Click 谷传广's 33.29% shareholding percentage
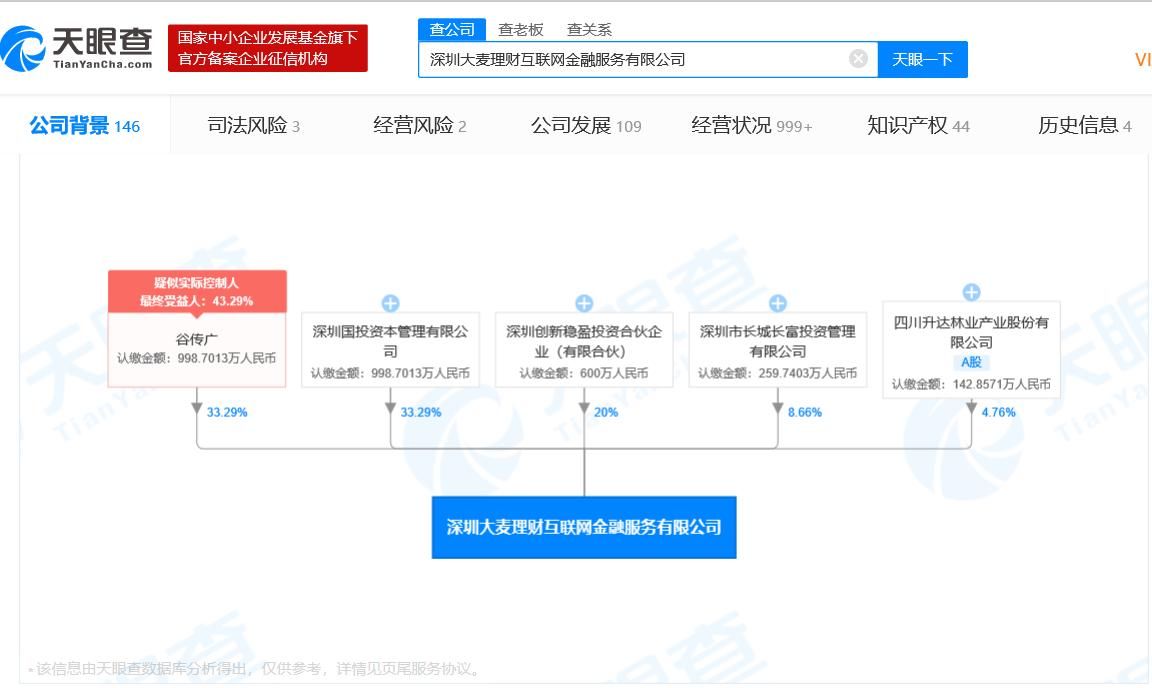The height and width of the screenshot is (688, 1152). pos(227,412)
